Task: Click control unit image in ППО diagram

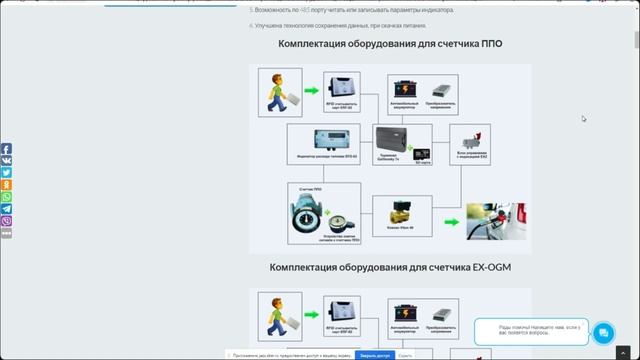Action: [472, 141]
